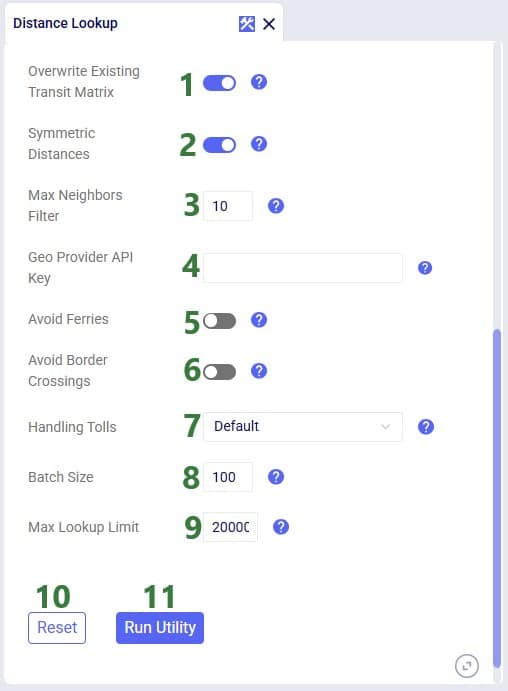Show help for Handling Tolls
This screenshot has width=508, height=691.
point(426,427)
